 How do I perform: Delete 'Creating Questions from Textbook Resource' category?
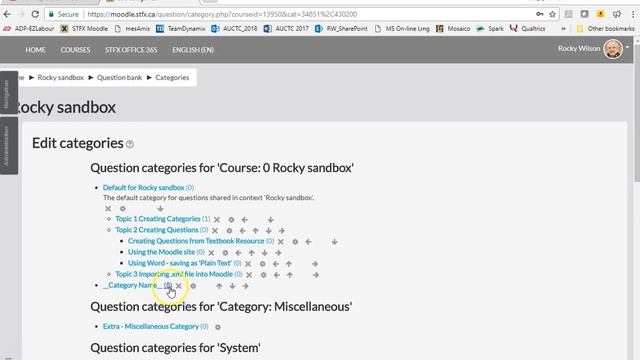click(x=280, y=242)
